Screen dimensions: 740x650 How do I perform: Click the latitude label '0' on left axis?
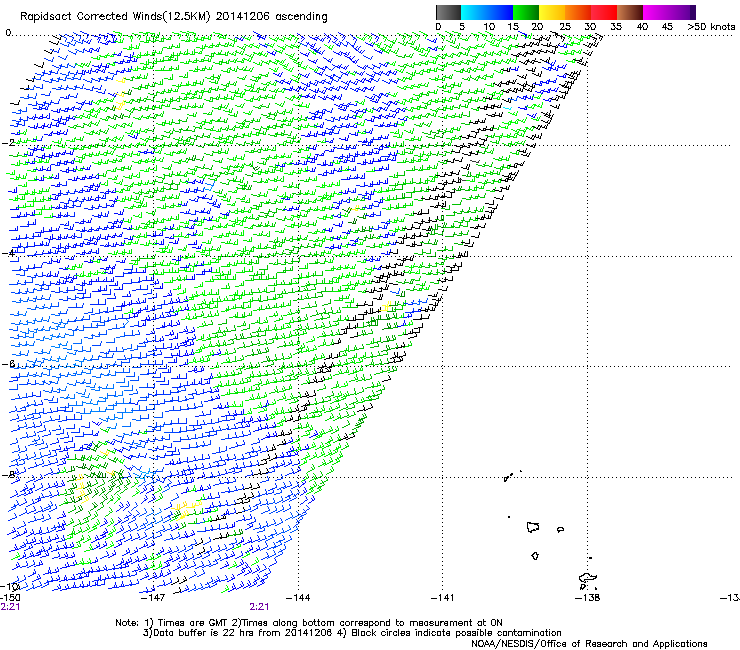pos(8,33)
